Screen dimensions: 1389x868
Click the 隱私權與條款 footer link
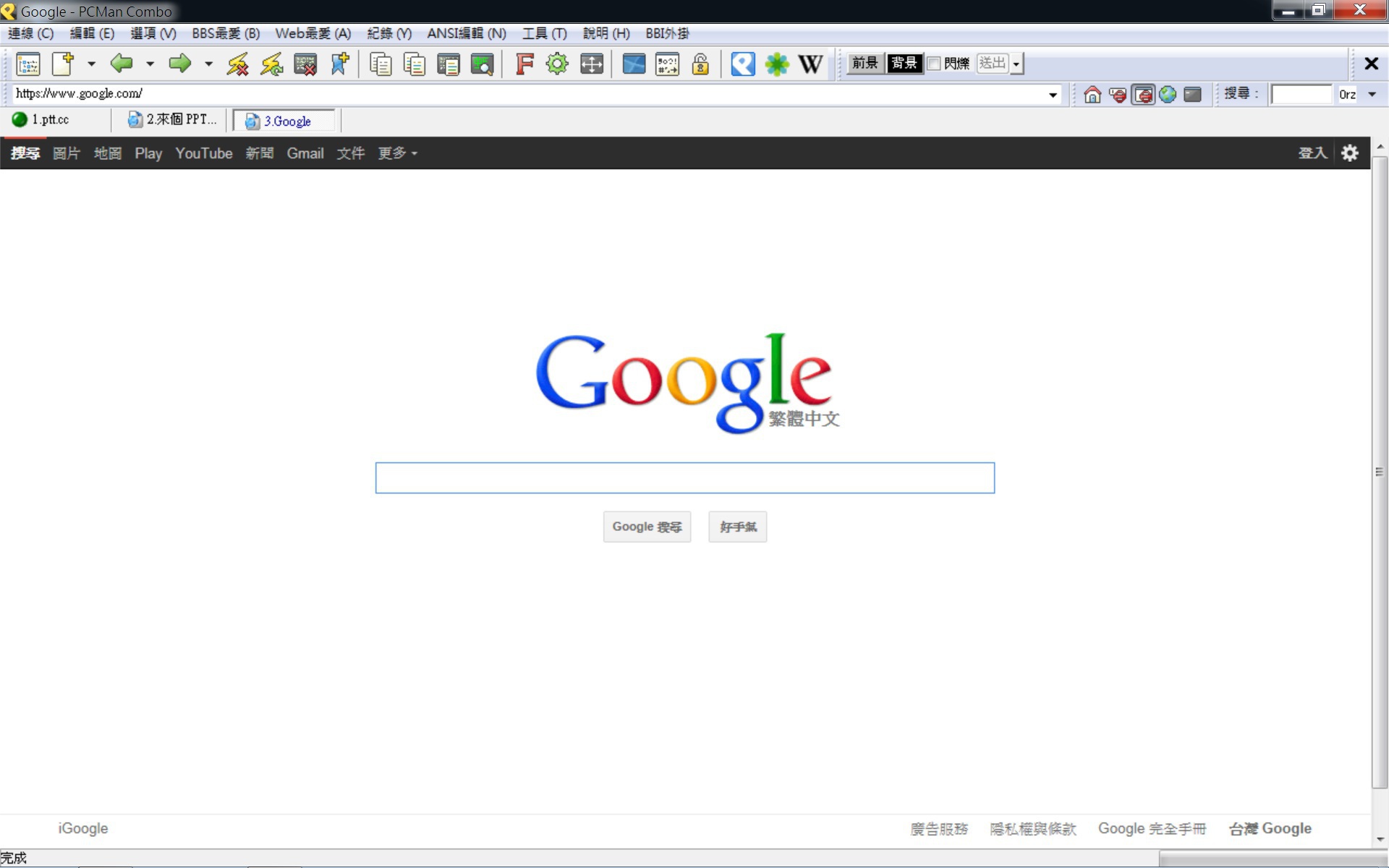[1033, 829]
